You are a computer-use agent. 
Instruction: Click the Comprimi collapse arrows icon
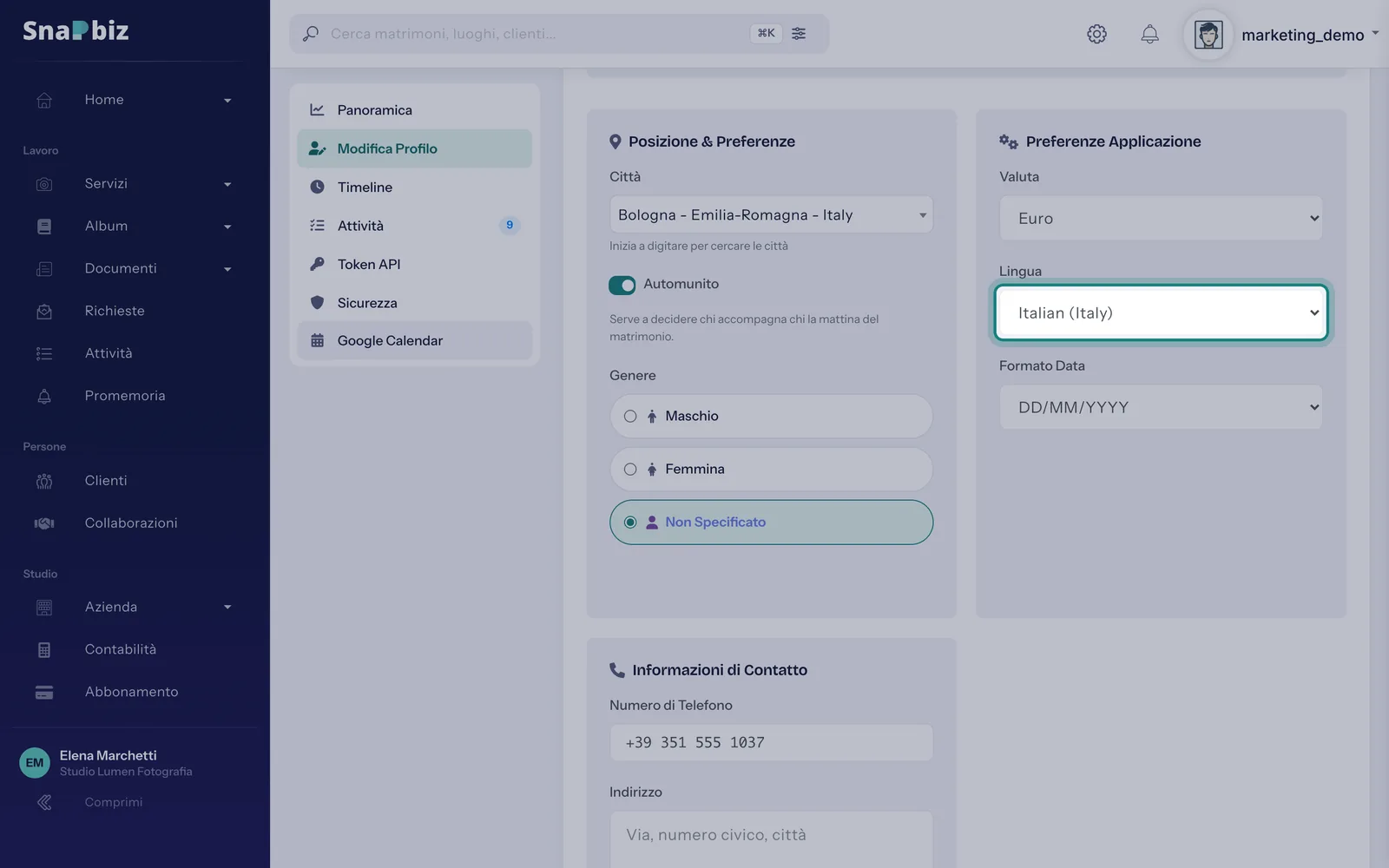pyautogui.click(x=44, y=802)
